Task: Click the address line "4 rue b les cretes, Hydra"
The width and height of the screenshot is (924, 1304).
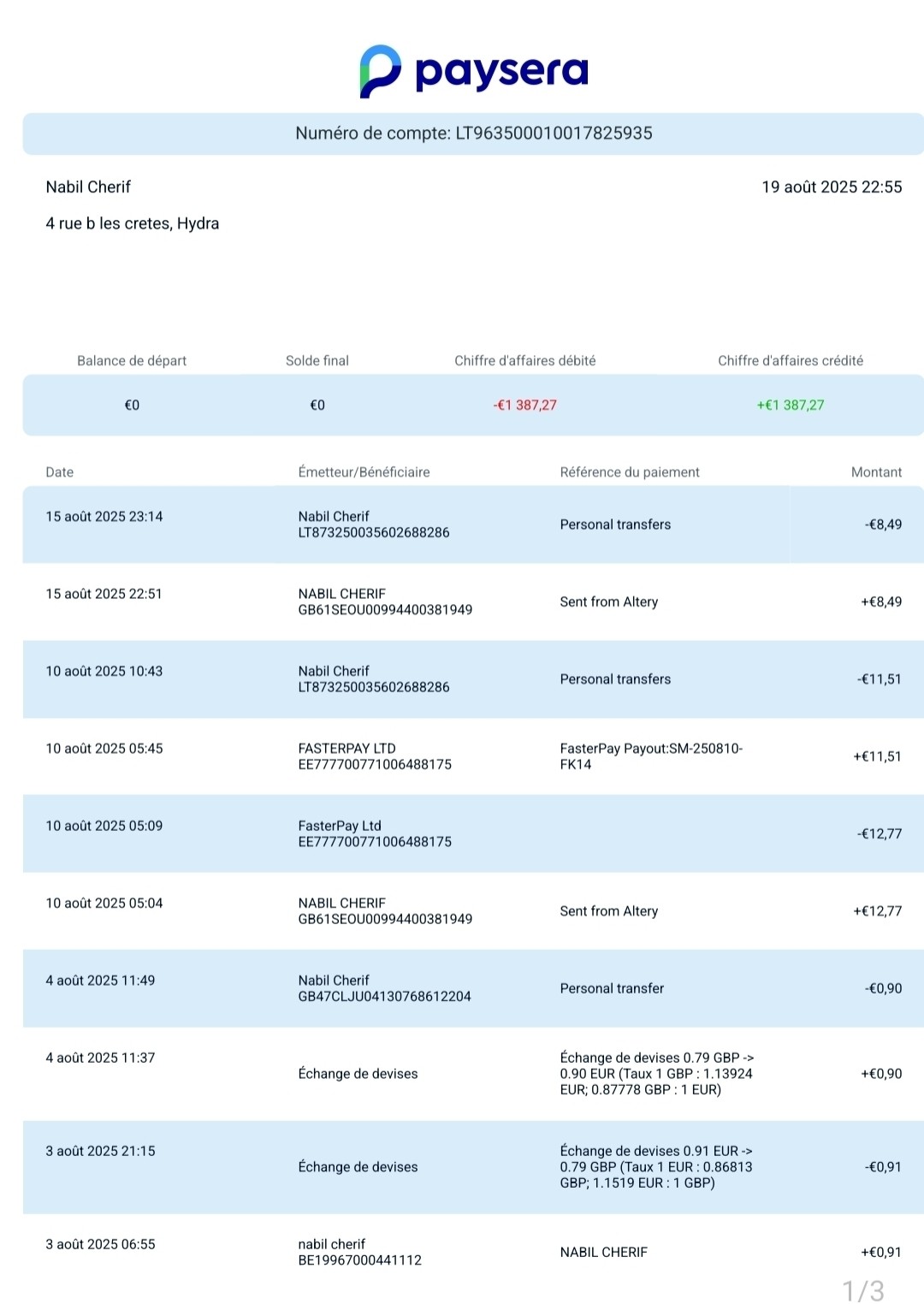Action: 133,223
